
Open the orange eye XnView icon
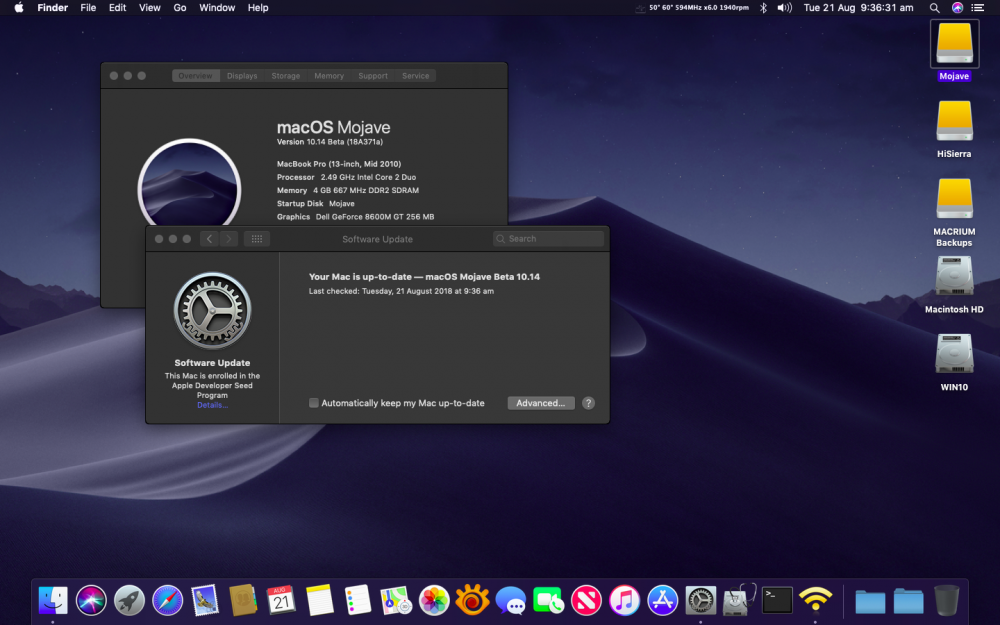coord(473,600)
